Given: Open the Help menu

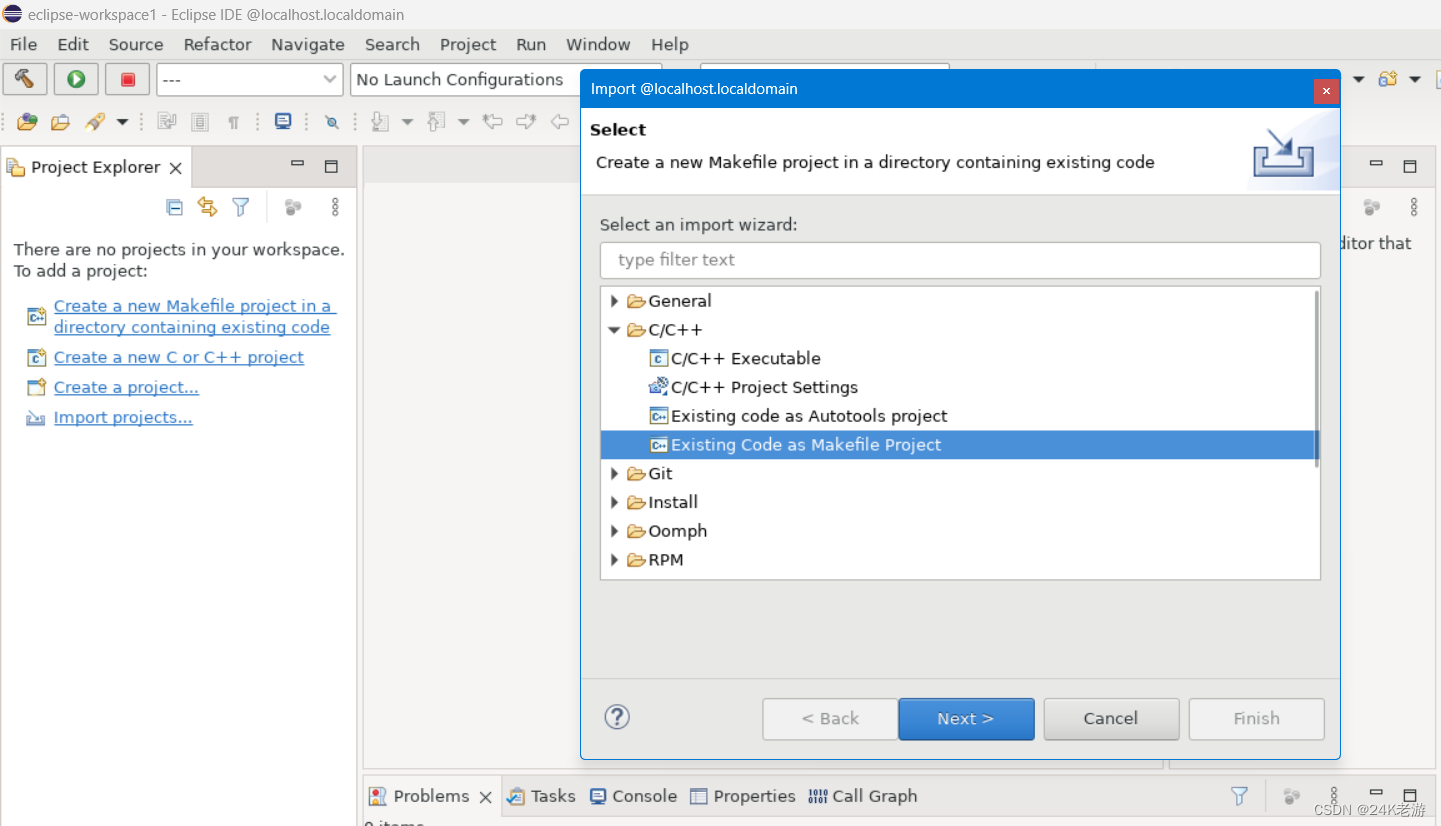Looking at the screenshot, I should [670, 44].
